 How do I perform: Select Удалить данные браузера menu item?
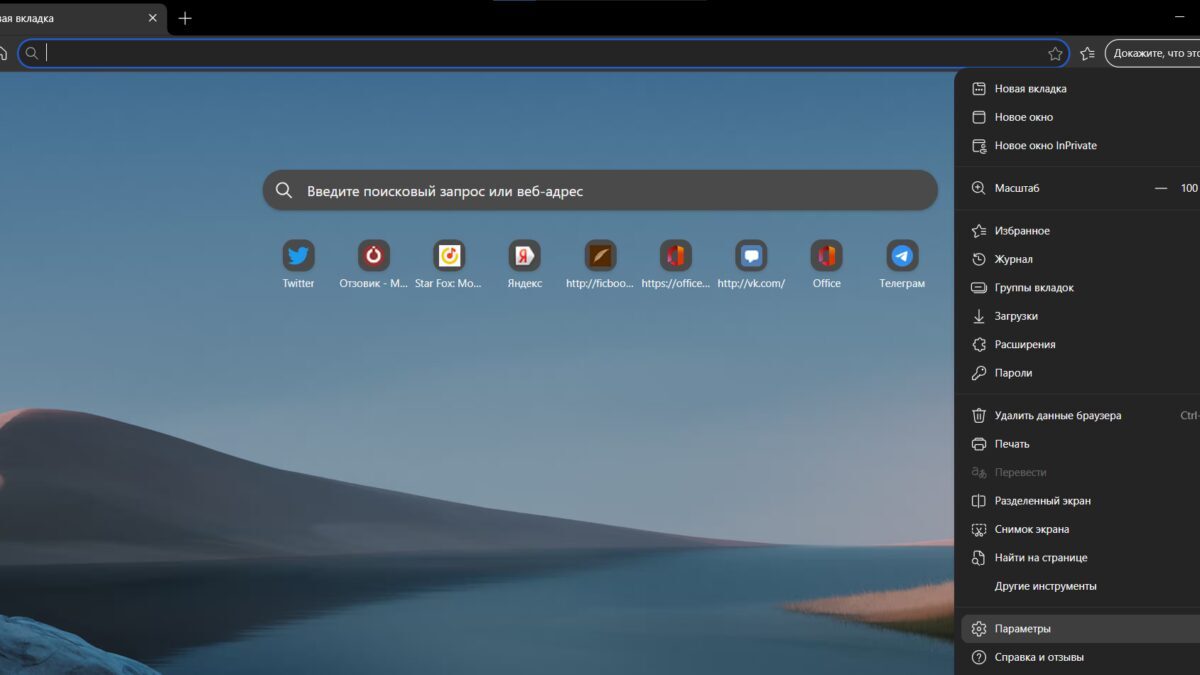point(1078,415)
